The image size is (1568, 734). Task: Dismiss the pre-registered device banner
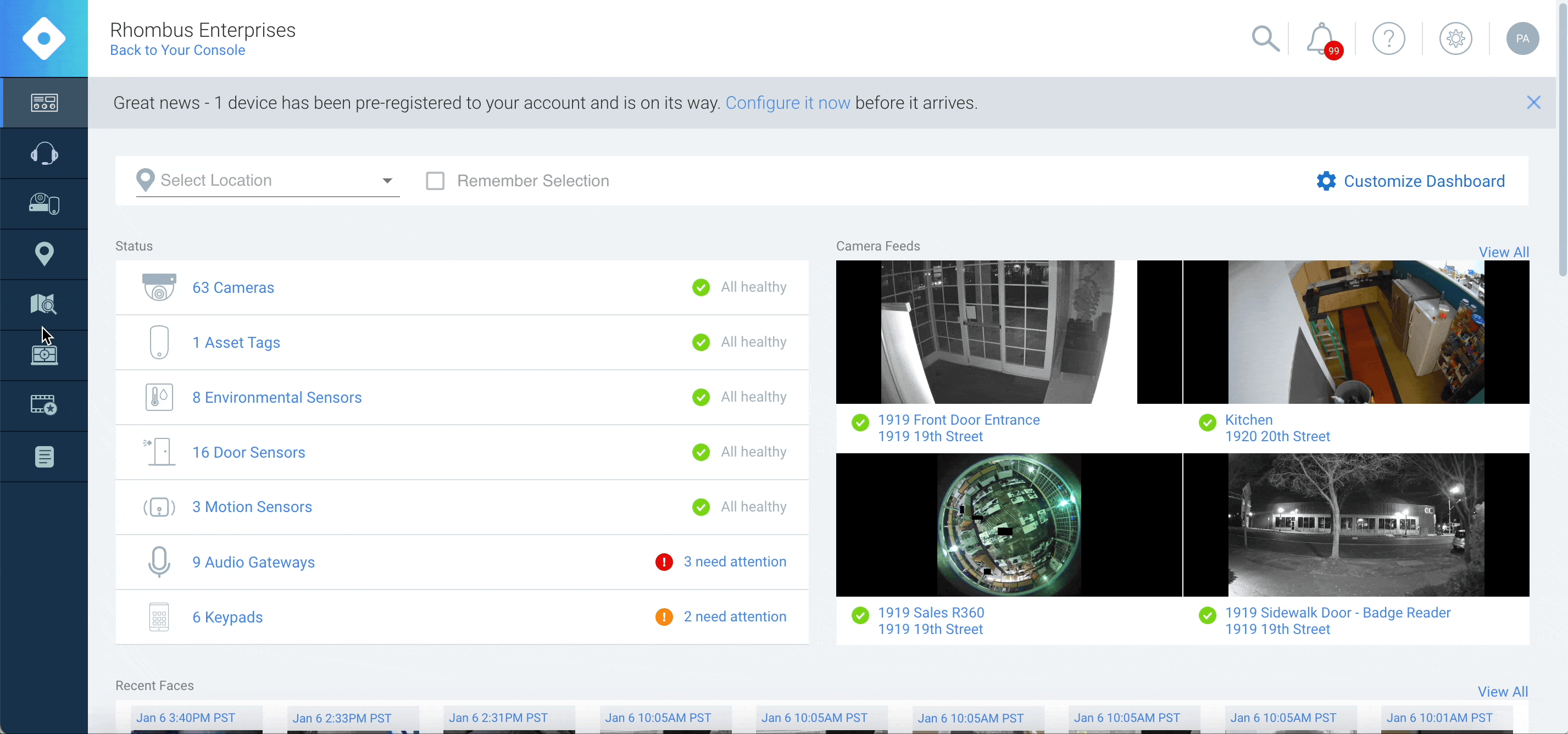pyautogui.click(x=1533, y=102)
